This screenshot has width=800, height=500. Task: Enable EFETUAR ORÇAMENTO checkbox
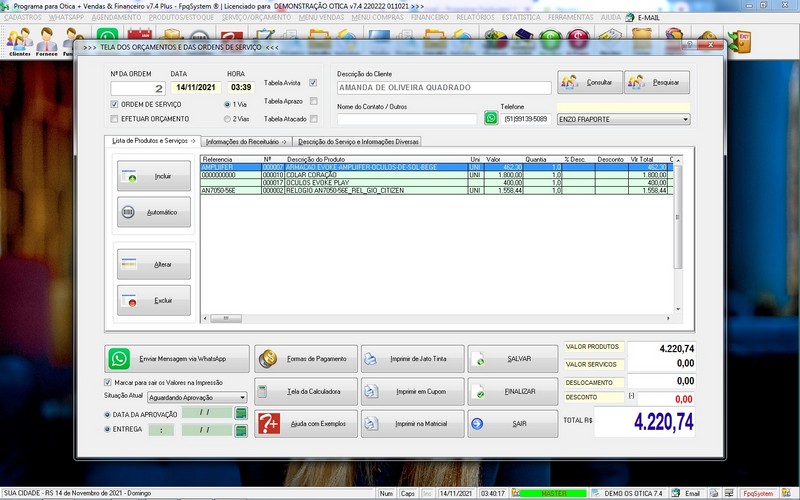click(114, 119)
